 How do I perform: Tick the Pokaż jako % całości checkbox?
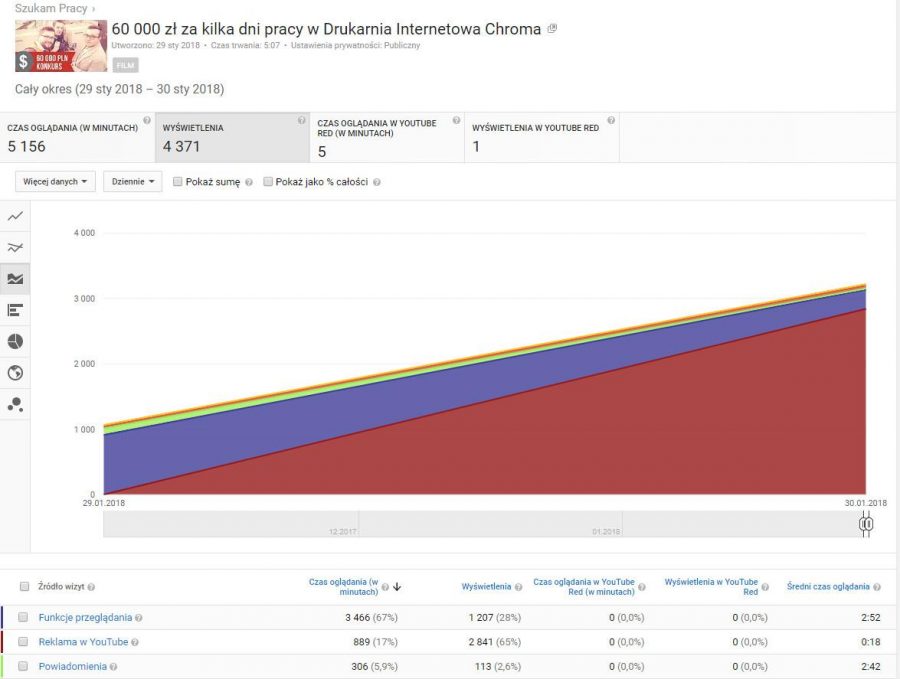268,182
